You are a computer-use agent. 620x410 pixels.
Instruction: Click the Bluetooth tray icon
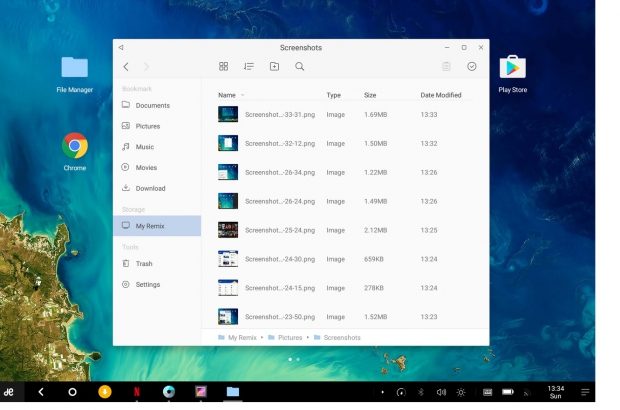point(421,392)
